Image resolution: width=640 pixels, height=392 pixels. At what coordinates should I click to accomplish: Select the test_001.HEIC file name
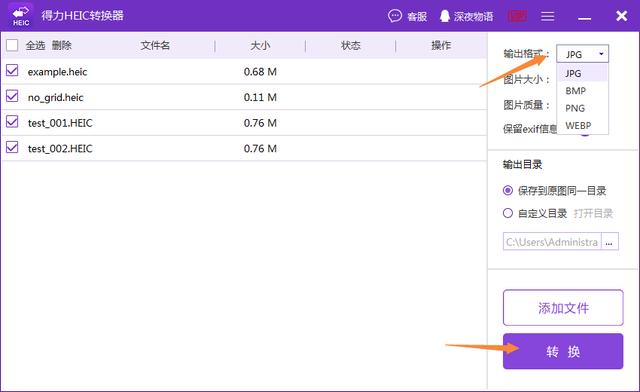[60, 123]
